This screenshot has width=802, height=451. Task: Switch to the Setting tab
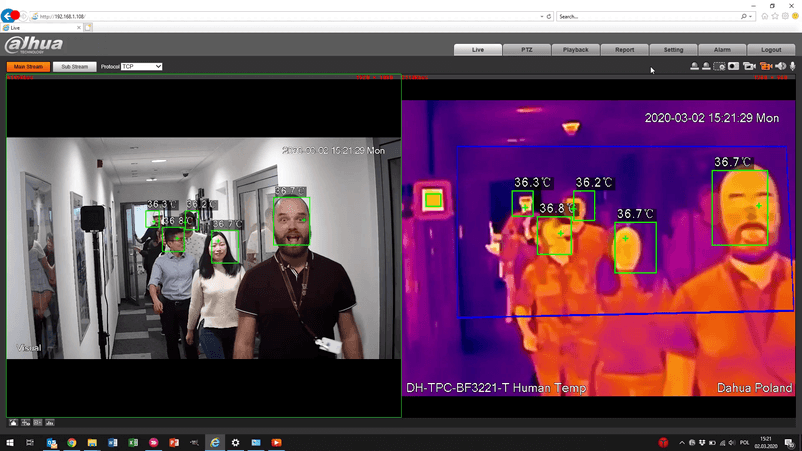coord(673,49)
